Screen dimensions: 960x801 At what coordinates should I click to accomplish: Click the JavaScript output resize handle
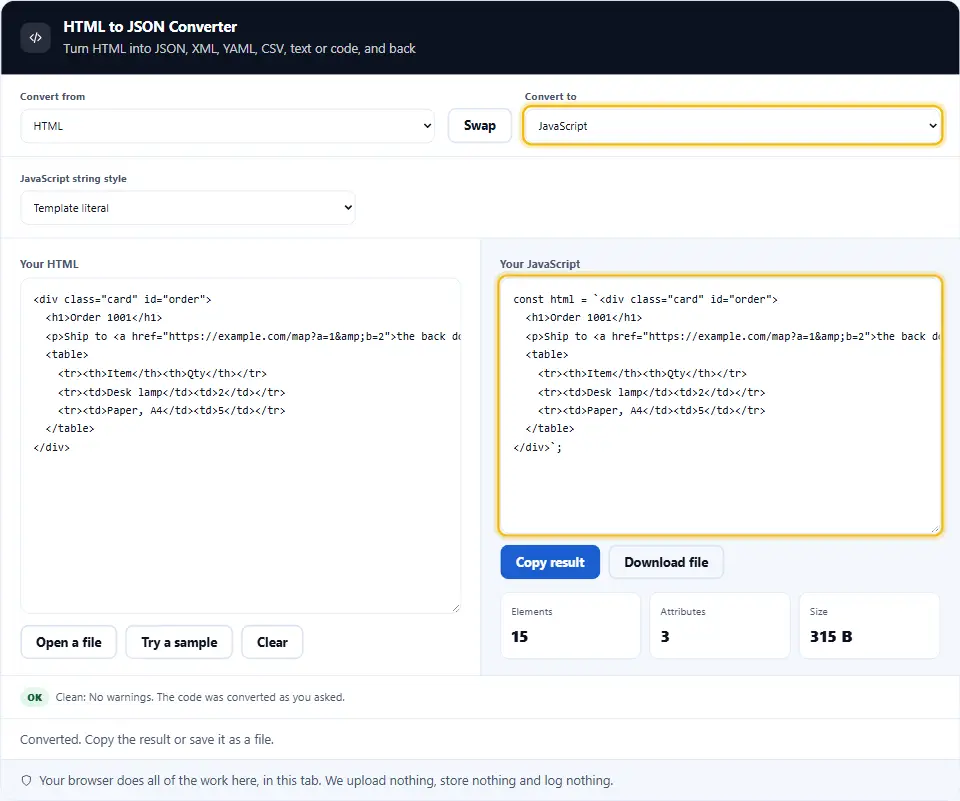935,528
